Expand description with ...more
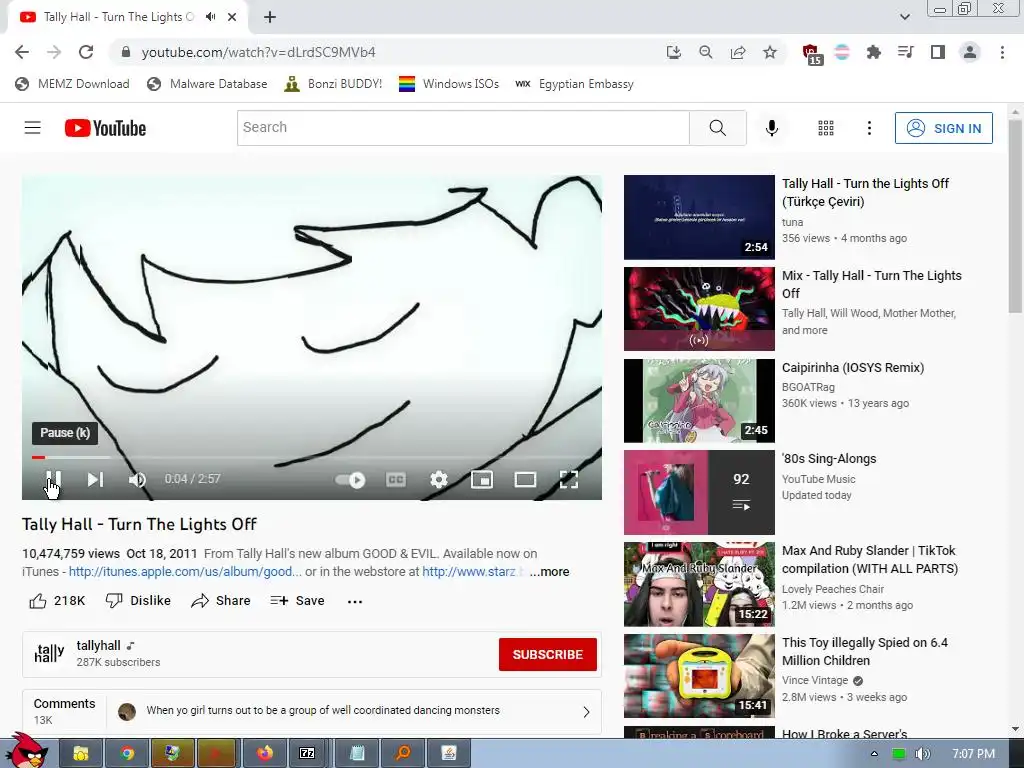Viewport: 1024px width, 768px height. coord(549,571)
